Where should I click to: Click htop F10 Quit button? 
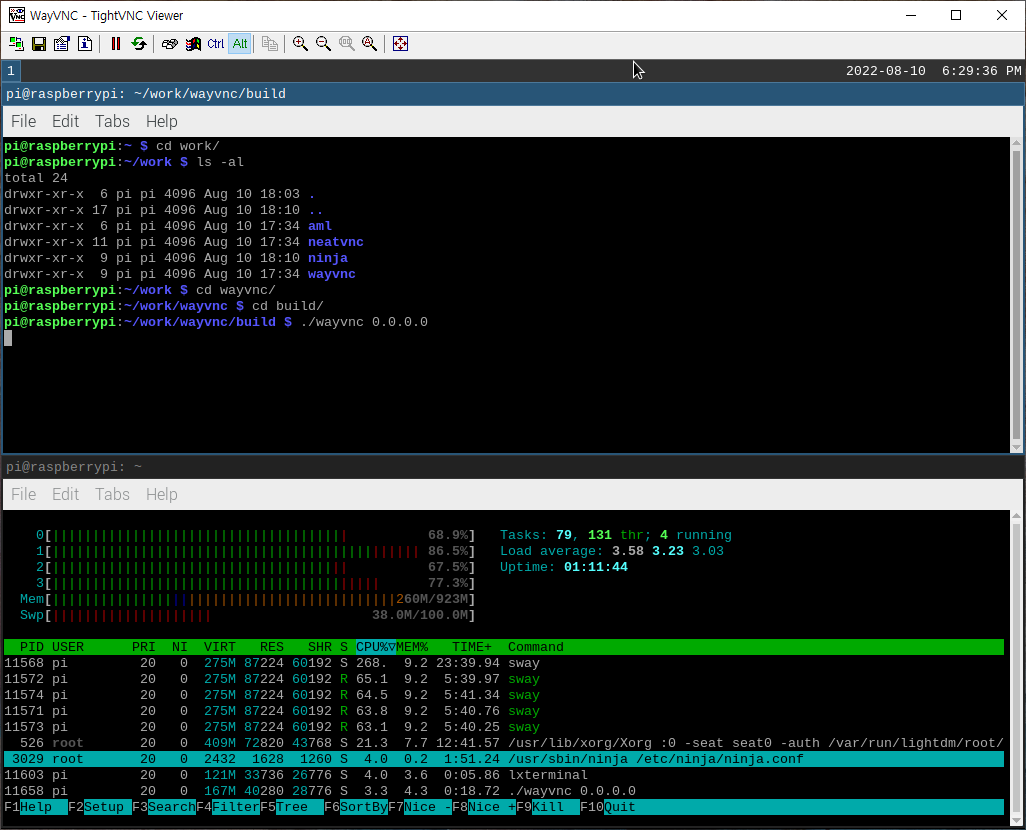tap(609, 807)
